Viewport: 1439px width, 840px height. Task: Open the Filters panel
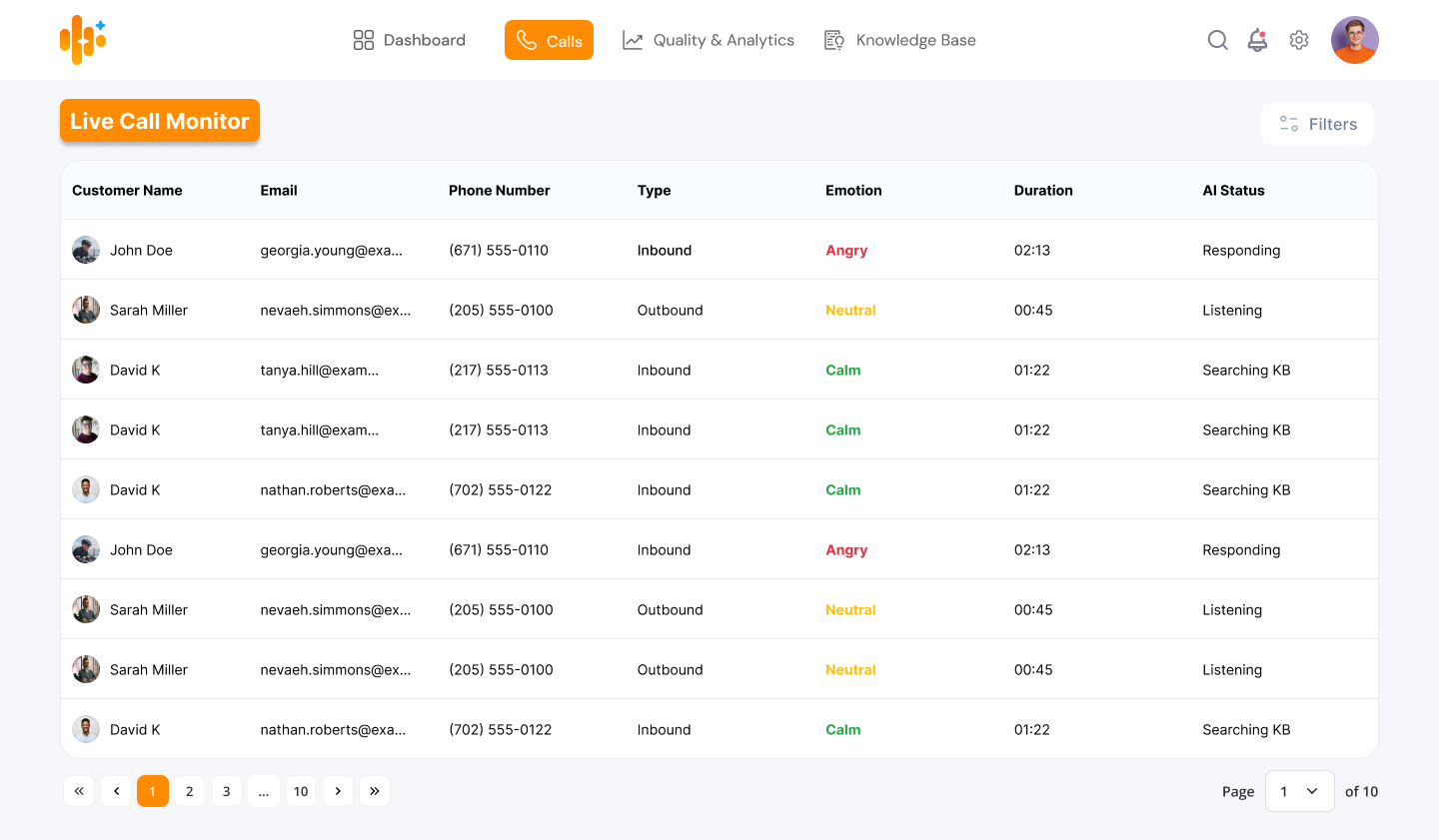point(1317,124)
